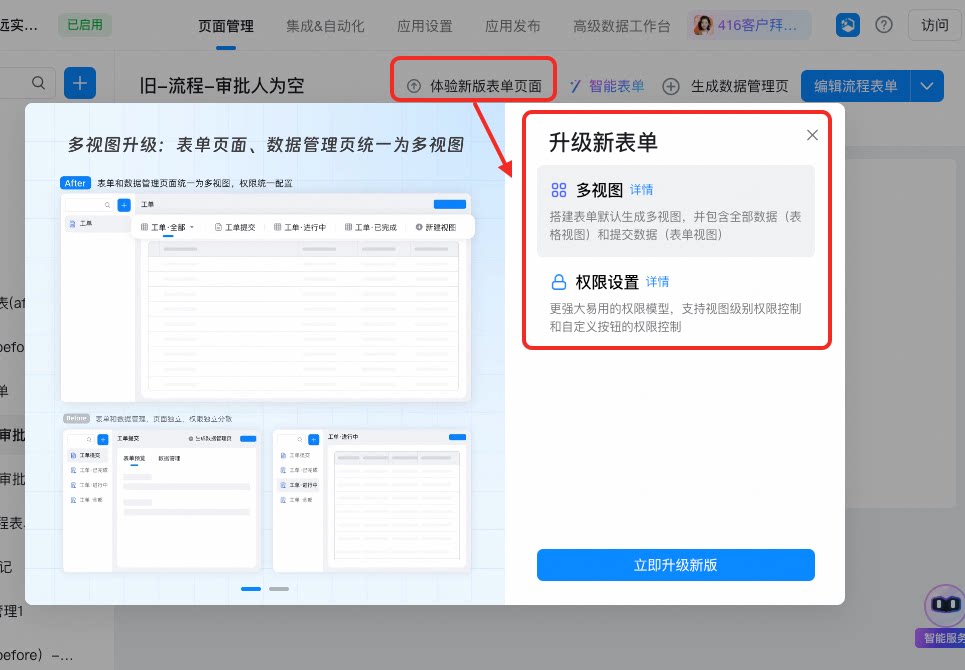This screenshot has width=965, height=670.
Task: Close the 升级新表单 dialog
Action: 812,135
